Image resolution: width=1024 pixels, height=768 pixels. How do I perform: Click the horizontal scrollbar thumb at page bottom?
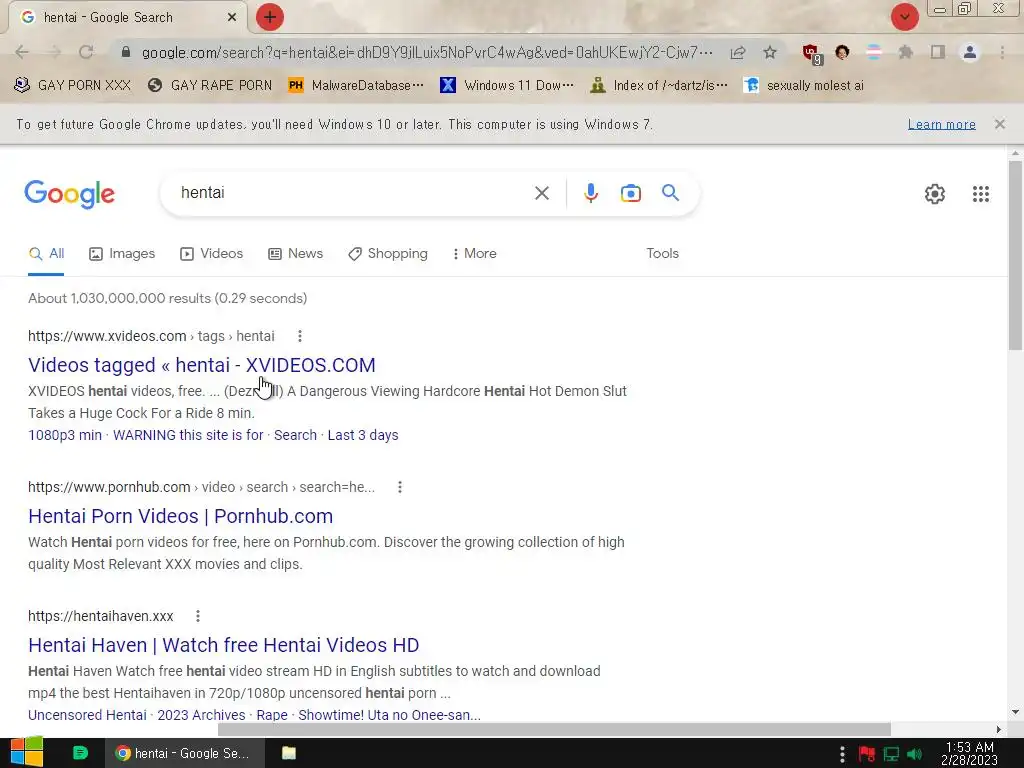554,729
